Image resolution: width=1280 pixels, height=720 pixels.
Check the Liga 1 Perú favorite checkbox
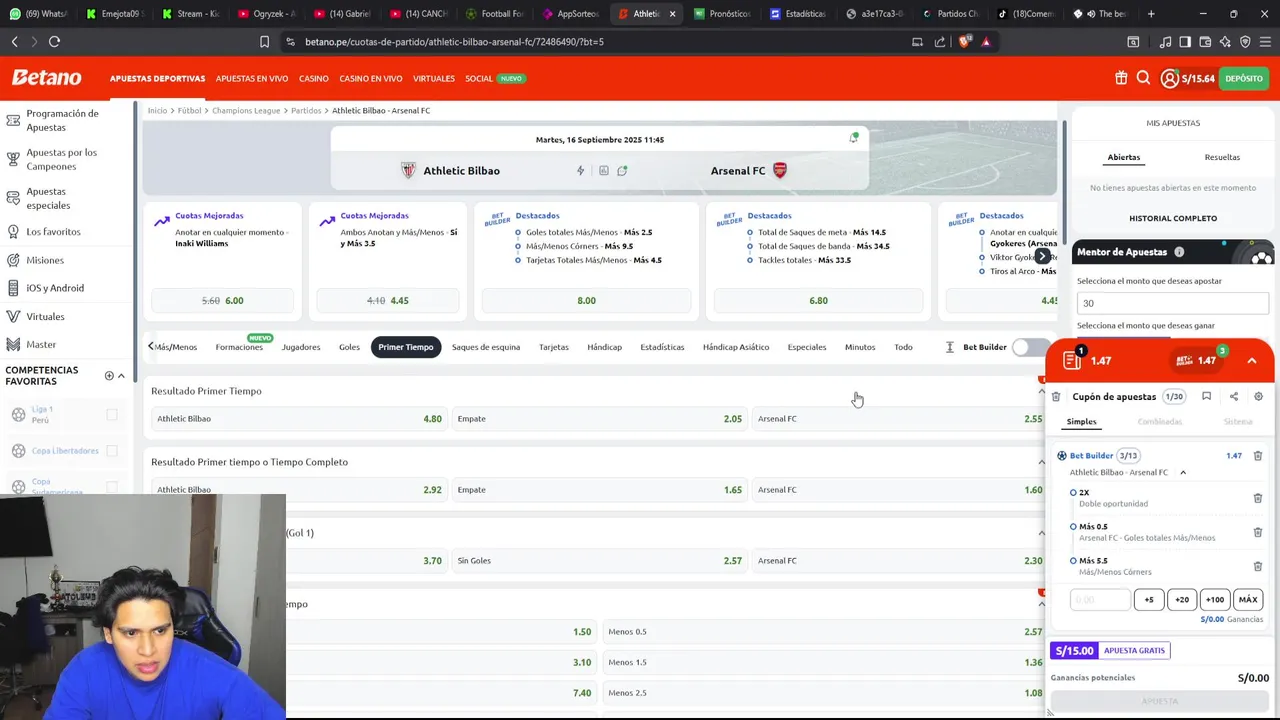(112, 415)
